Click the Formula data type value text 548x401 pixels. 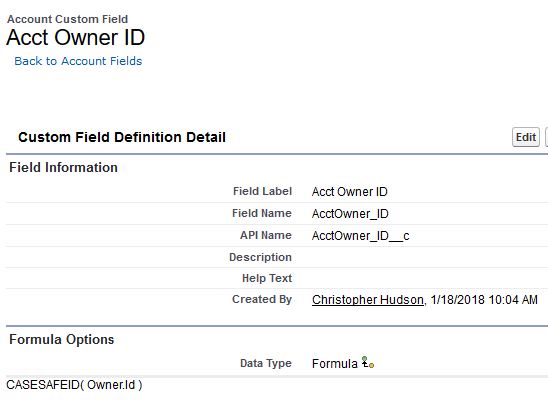[334, 364]
